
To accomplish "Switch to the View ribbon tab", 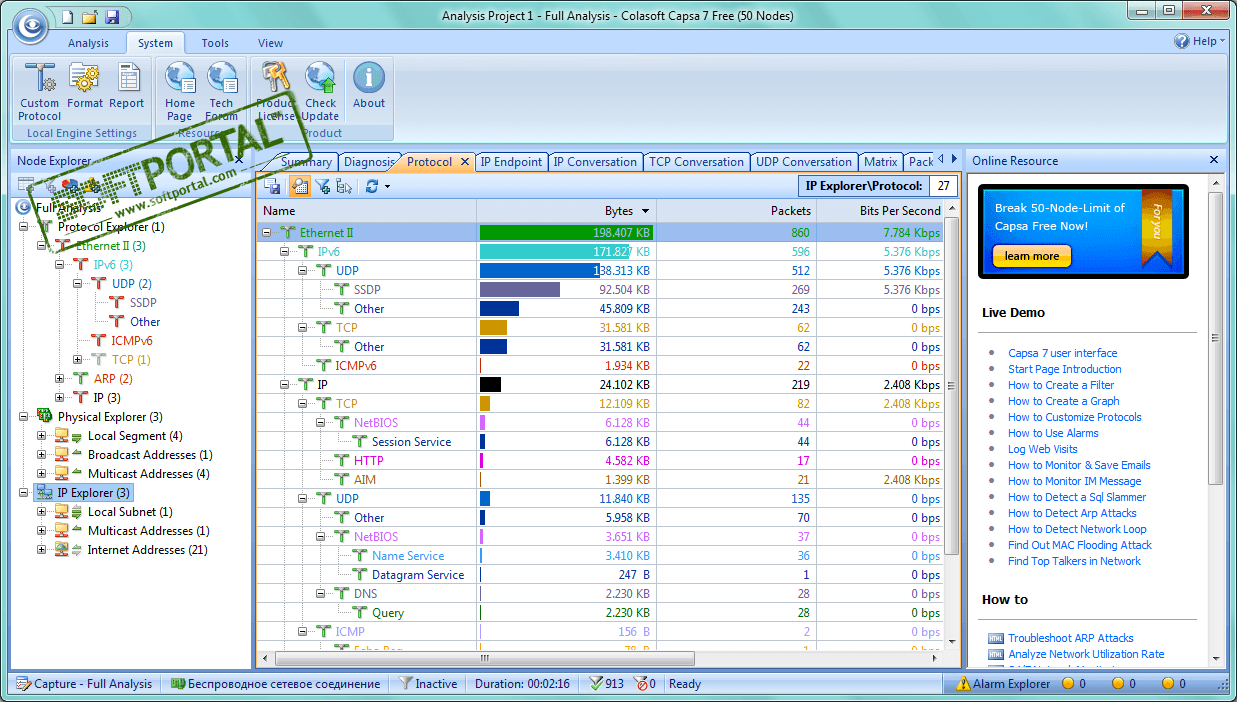I will (x=270, y=43).
